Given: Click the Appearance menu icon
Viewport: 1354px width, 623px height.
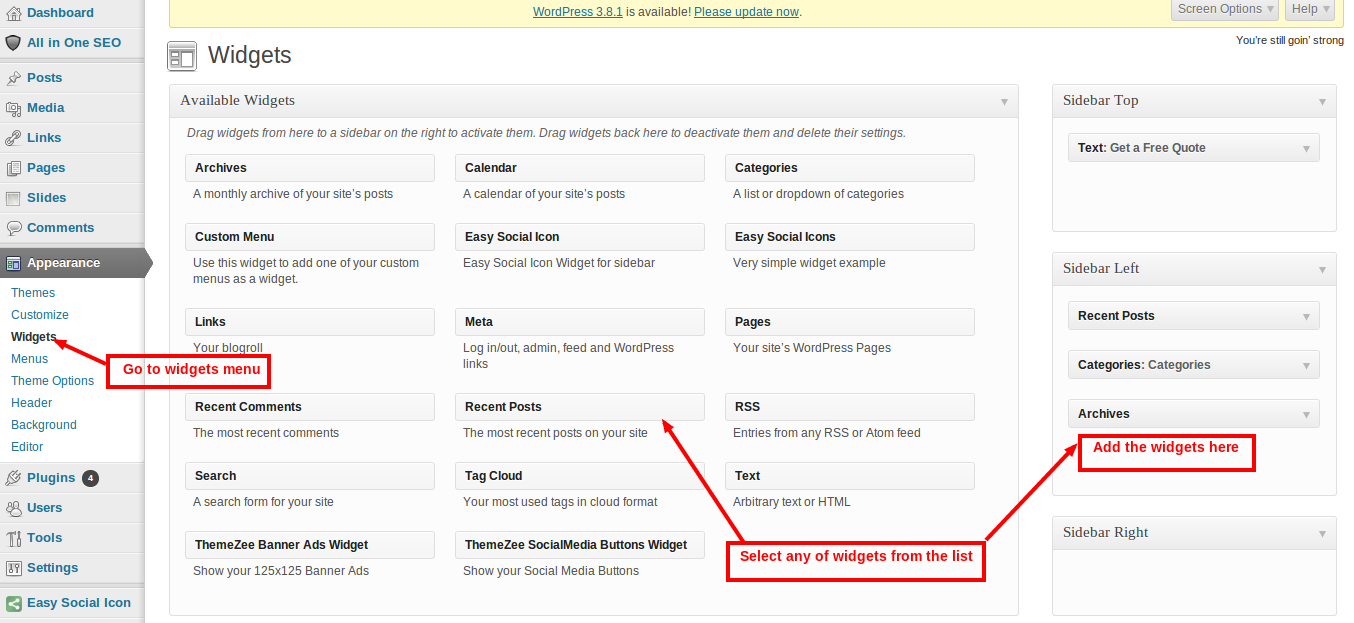Looking at the screenshot, I should (13, 263).
